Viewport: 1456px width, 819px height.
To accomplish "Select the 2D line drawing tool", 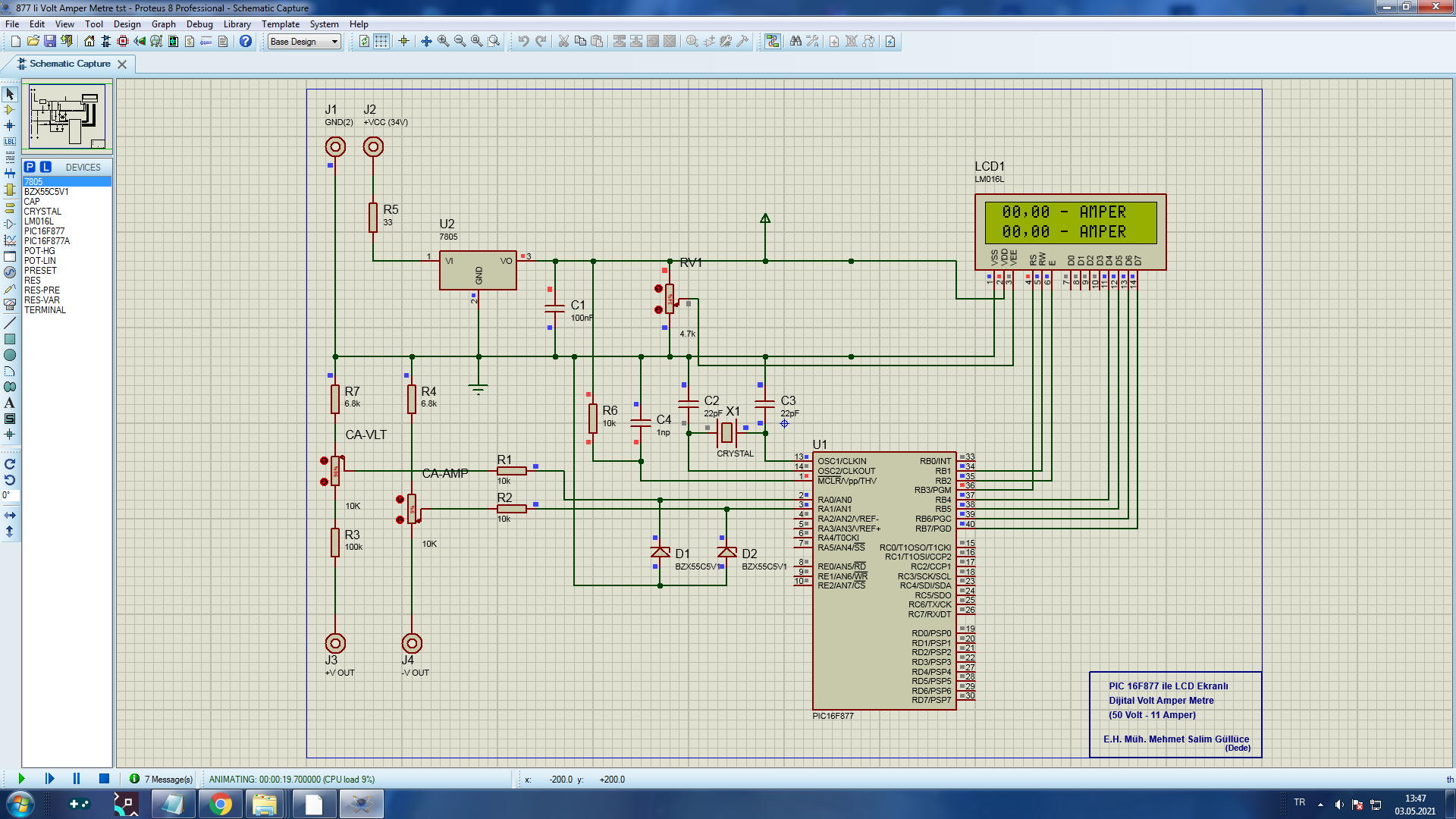I will (x=10, y=323).
